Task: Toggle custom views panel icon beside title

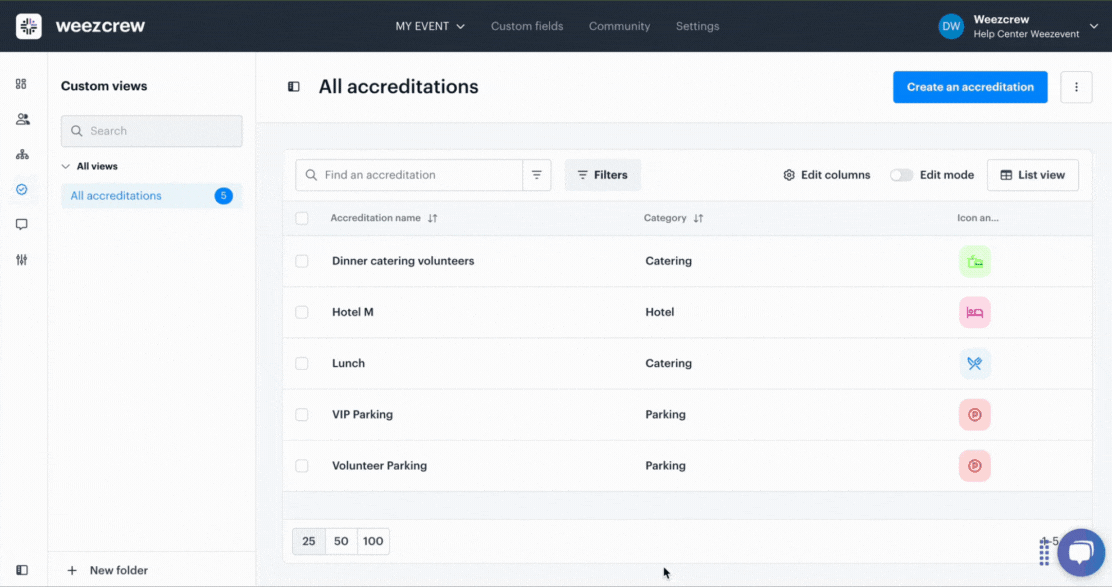Action: pyautogui.click(x=294, y=86)
